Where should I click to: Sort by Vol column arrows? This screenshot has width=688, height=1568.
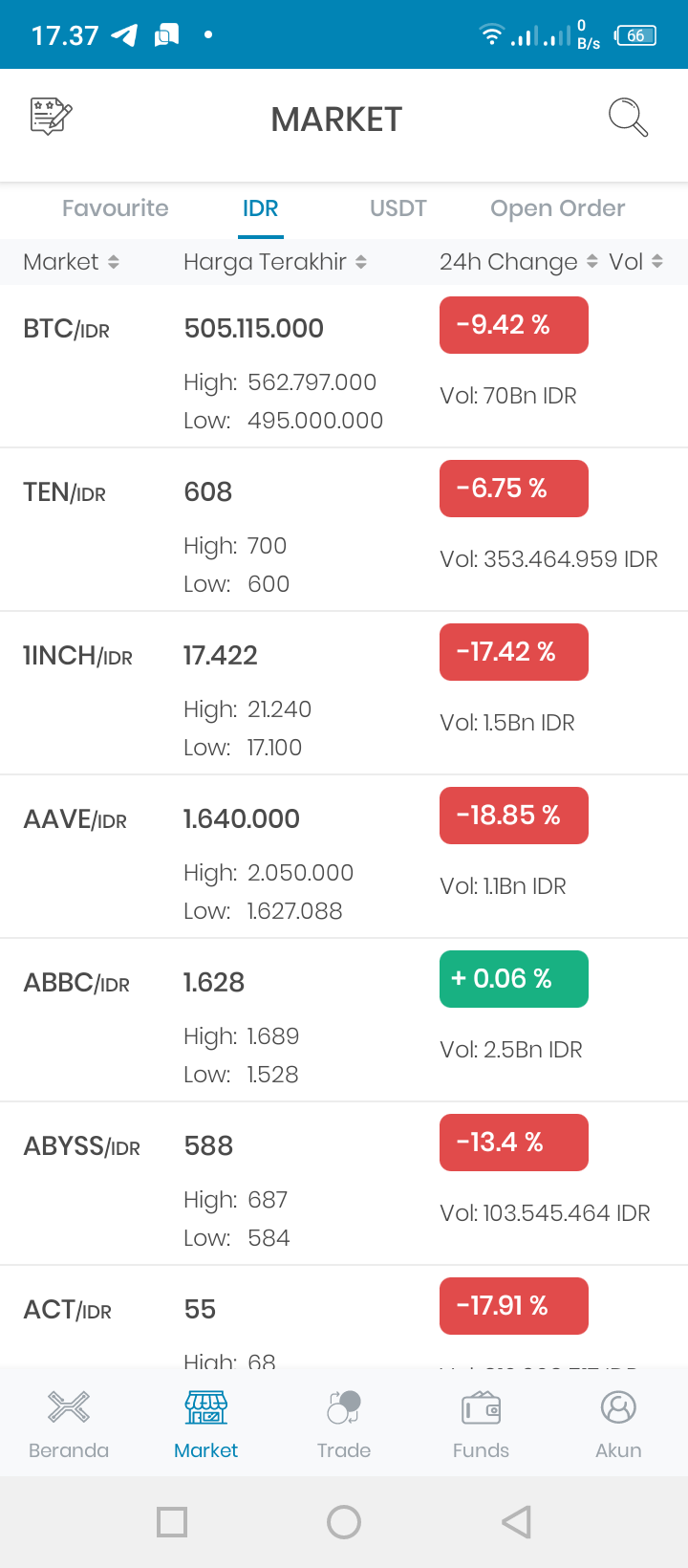[x=657, y=262]
